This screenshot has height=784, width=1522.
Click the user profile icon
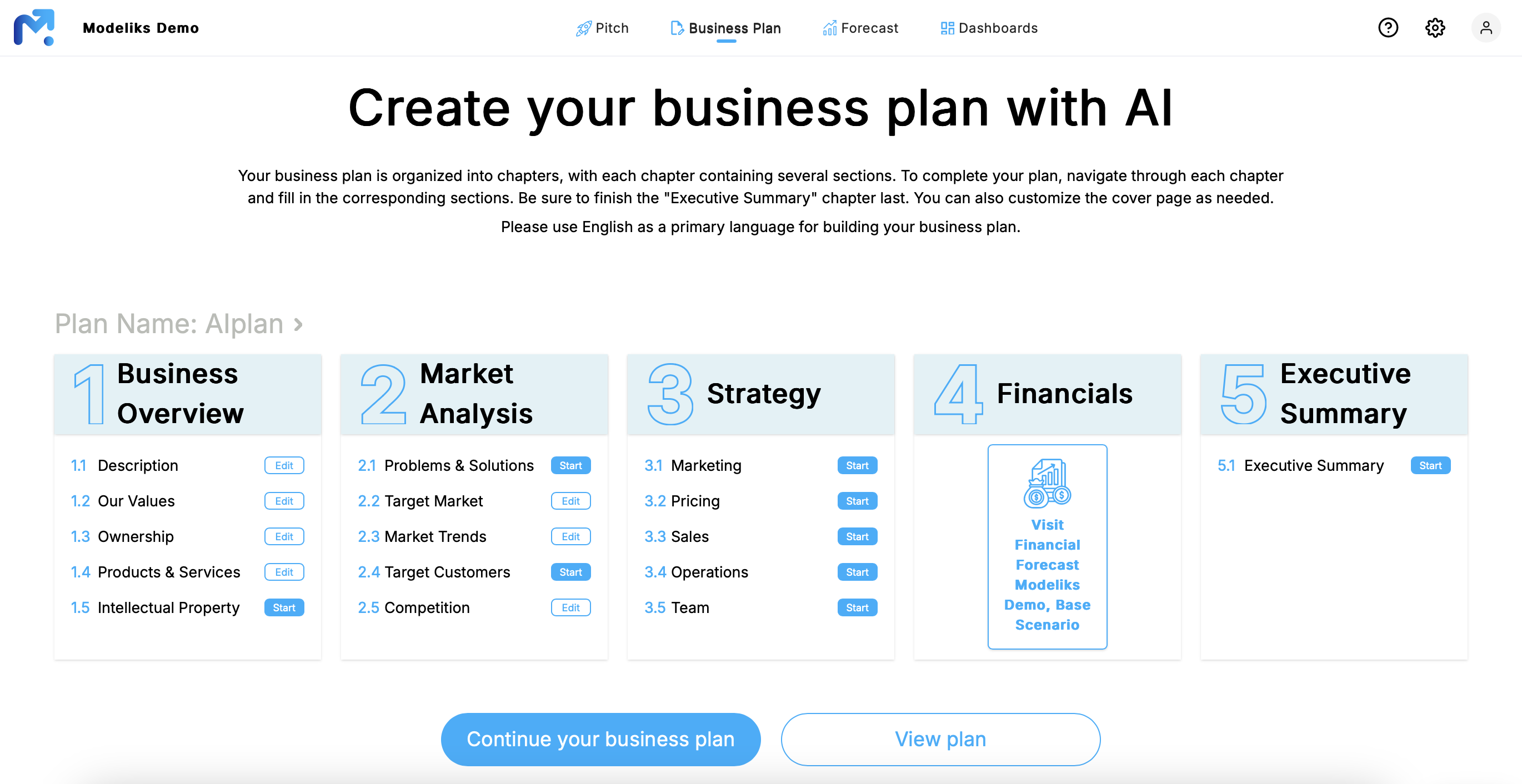click(x=1484, y=27)
